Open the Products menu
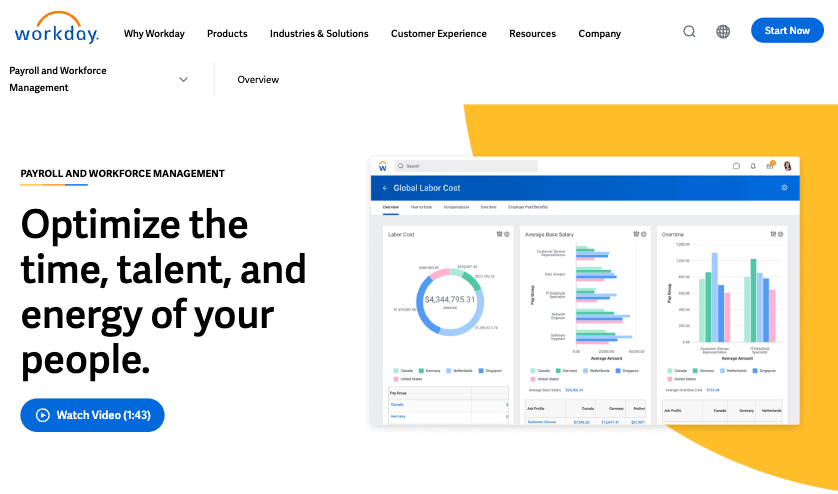Screen dimensions: 838x494 [x=227, y=34]
